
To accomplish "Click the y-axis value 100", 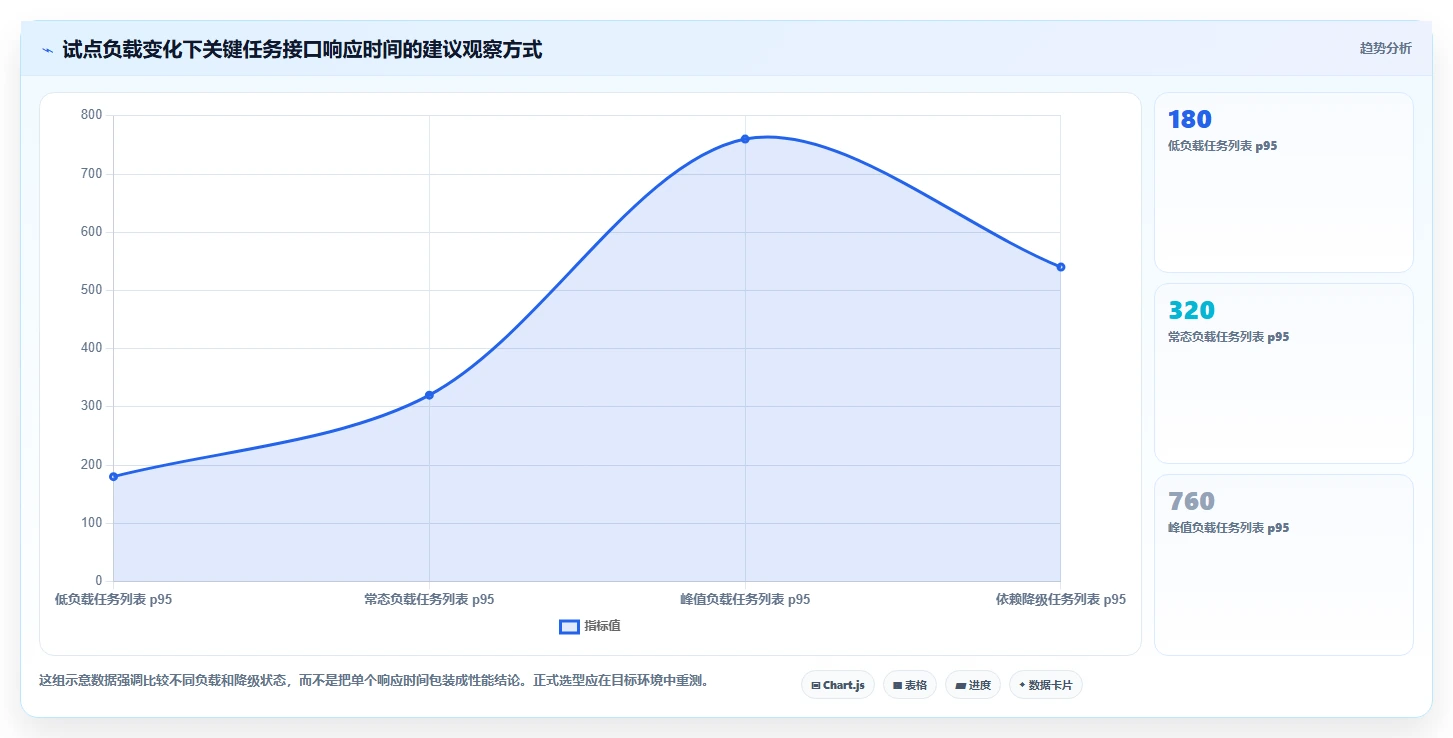I will (92, 523).
